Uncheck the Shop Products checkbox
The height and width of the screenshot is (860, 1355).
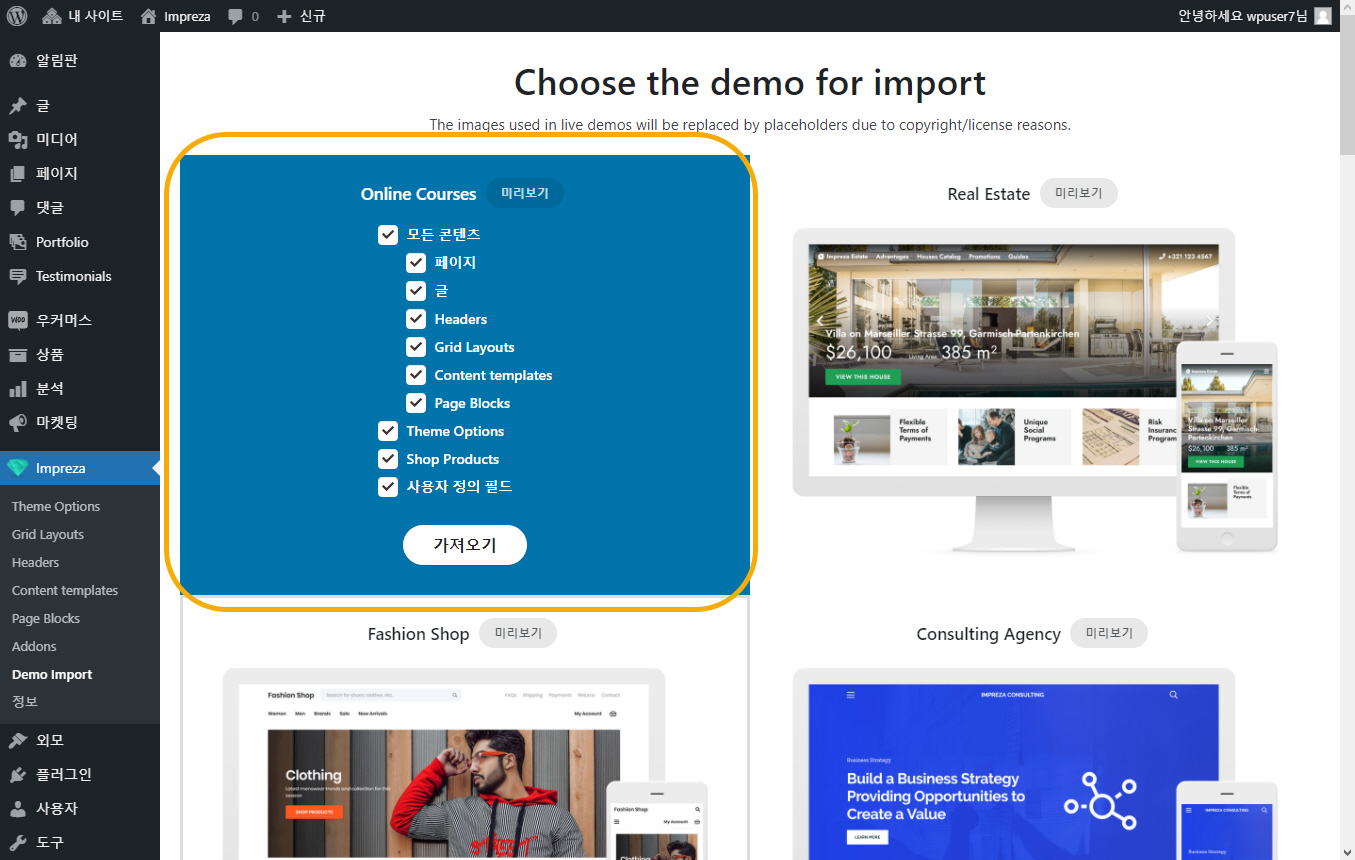(388, 459)
